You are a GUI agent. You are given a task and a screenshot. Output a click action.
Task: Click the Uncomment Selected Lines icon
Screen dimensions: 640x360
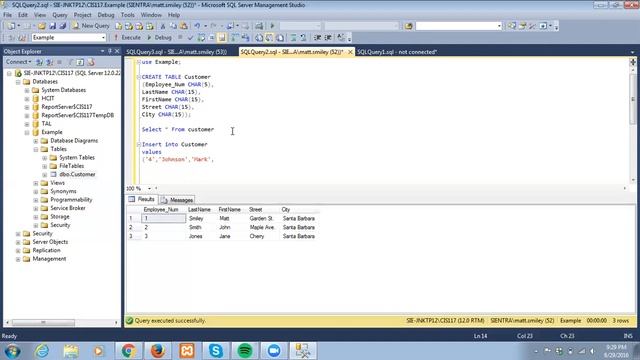[303, 38]
